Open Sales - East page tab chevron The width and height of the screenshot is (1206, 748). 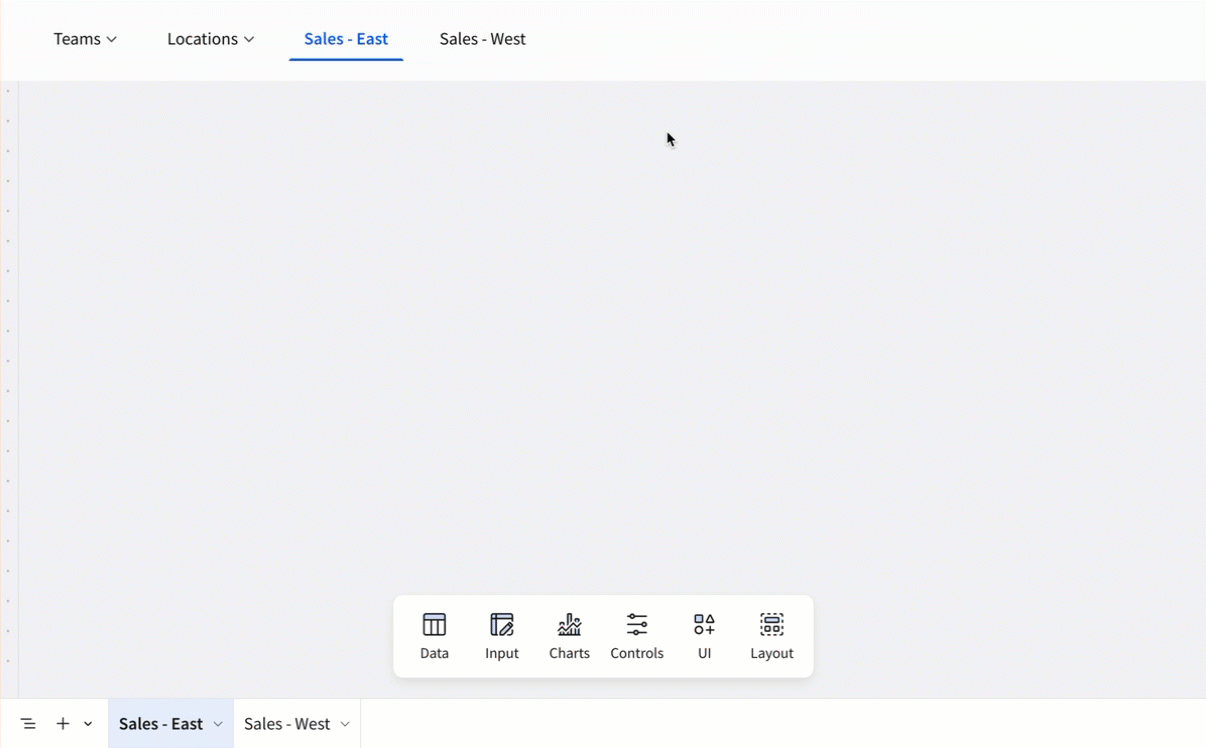click(218, 724)
